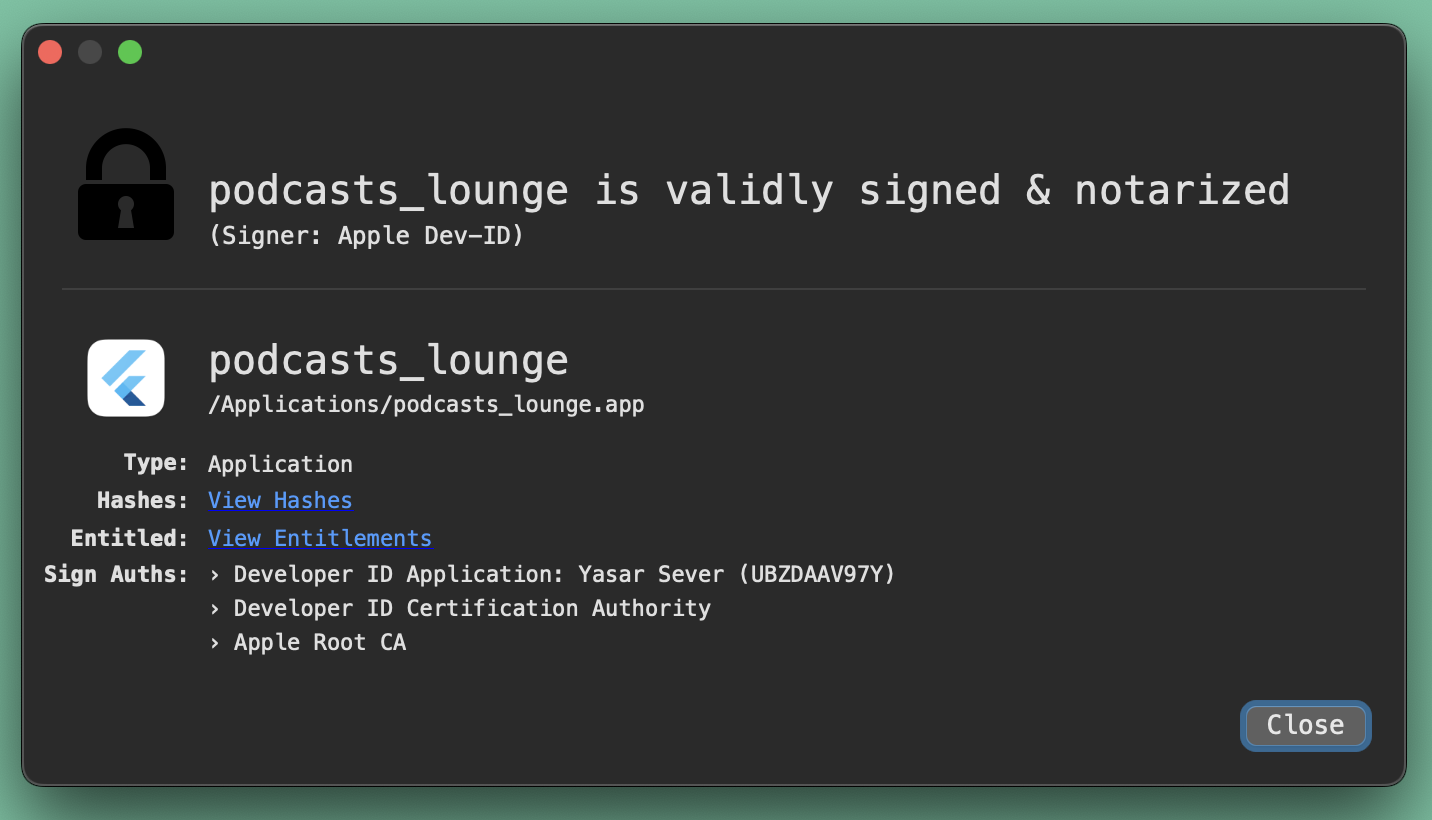Click the black padlock signing status icon
The height and width of the screenshot is (820, 1432).
click(126, 185)
